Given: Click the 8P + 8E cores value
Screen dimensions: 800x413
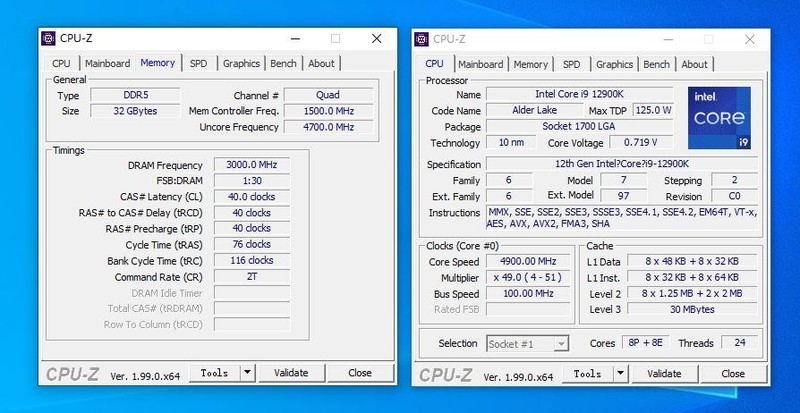Looking at the screenshot, I should pyautogui.click(x=645, y=343).
